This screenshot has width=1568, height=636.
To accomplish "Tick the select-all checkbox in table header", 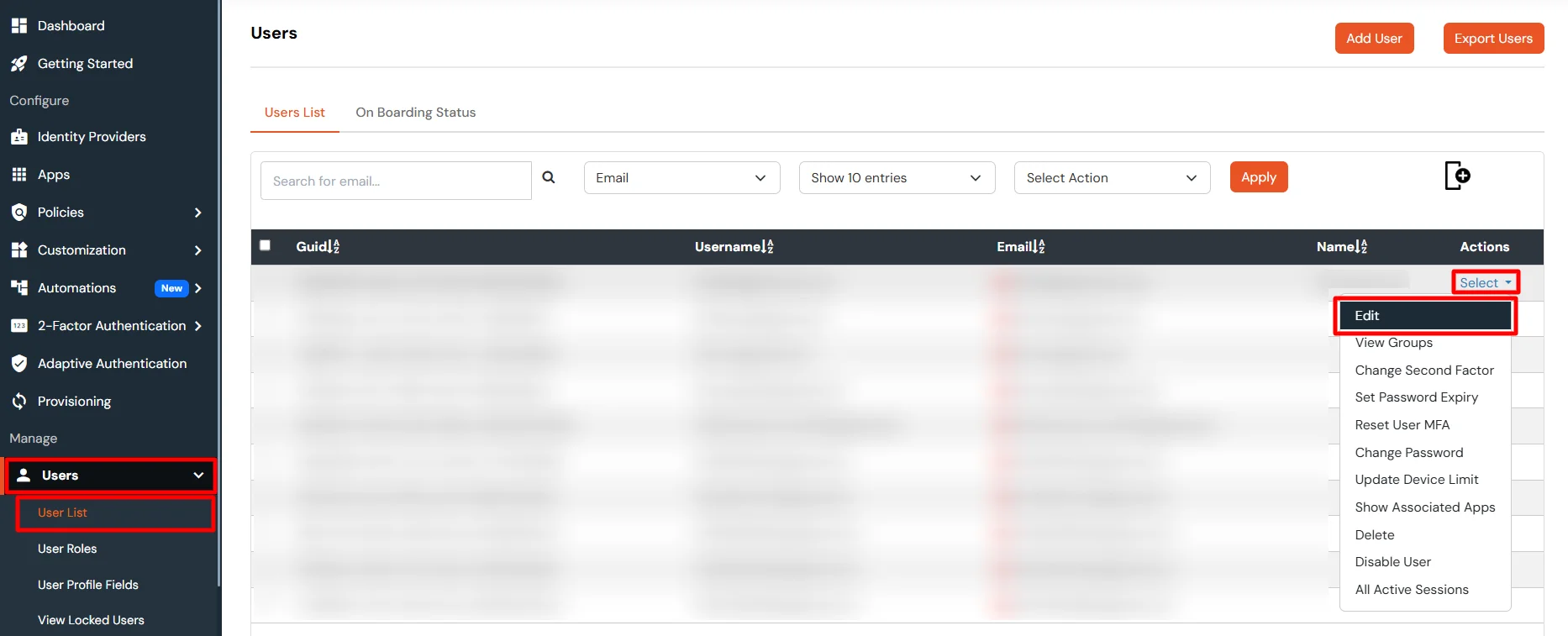I will click(265, 245).
